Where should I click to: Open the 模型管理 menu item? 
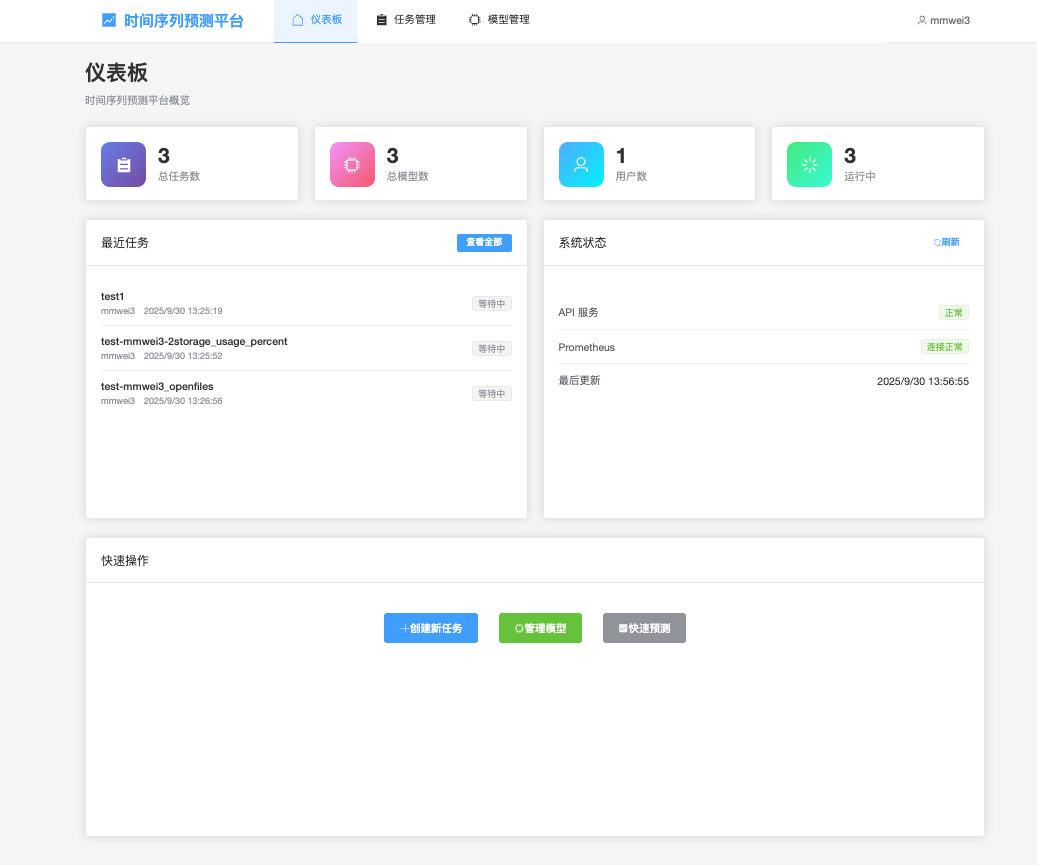[x=499, y=21]
